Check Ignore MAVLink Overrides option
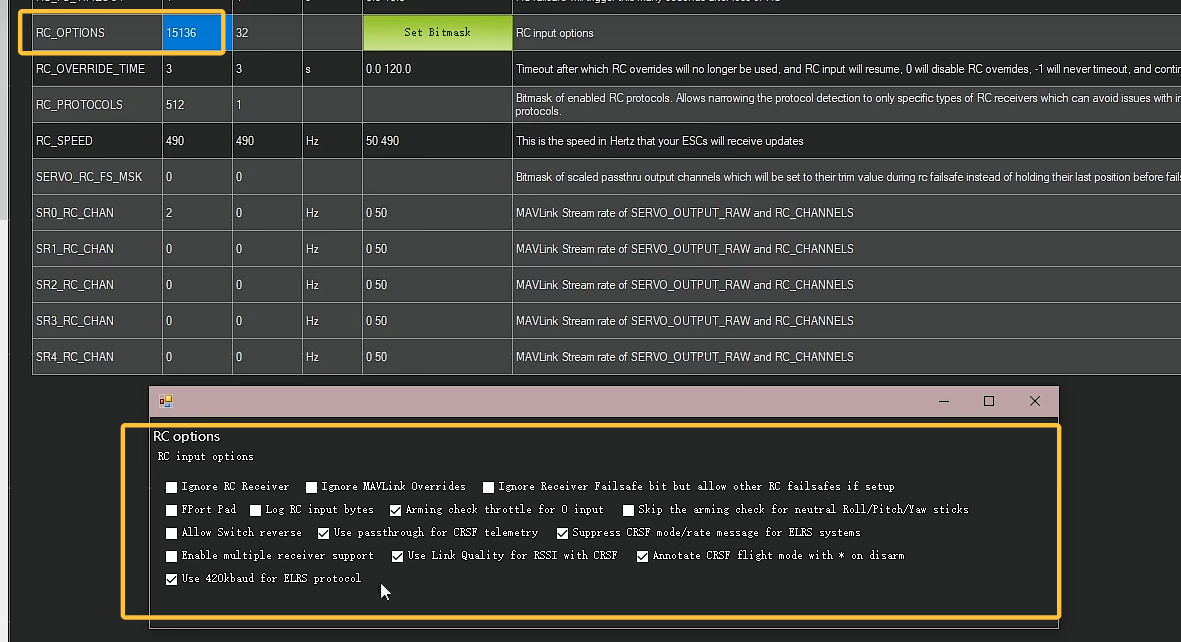 click(x=312, y=488)
